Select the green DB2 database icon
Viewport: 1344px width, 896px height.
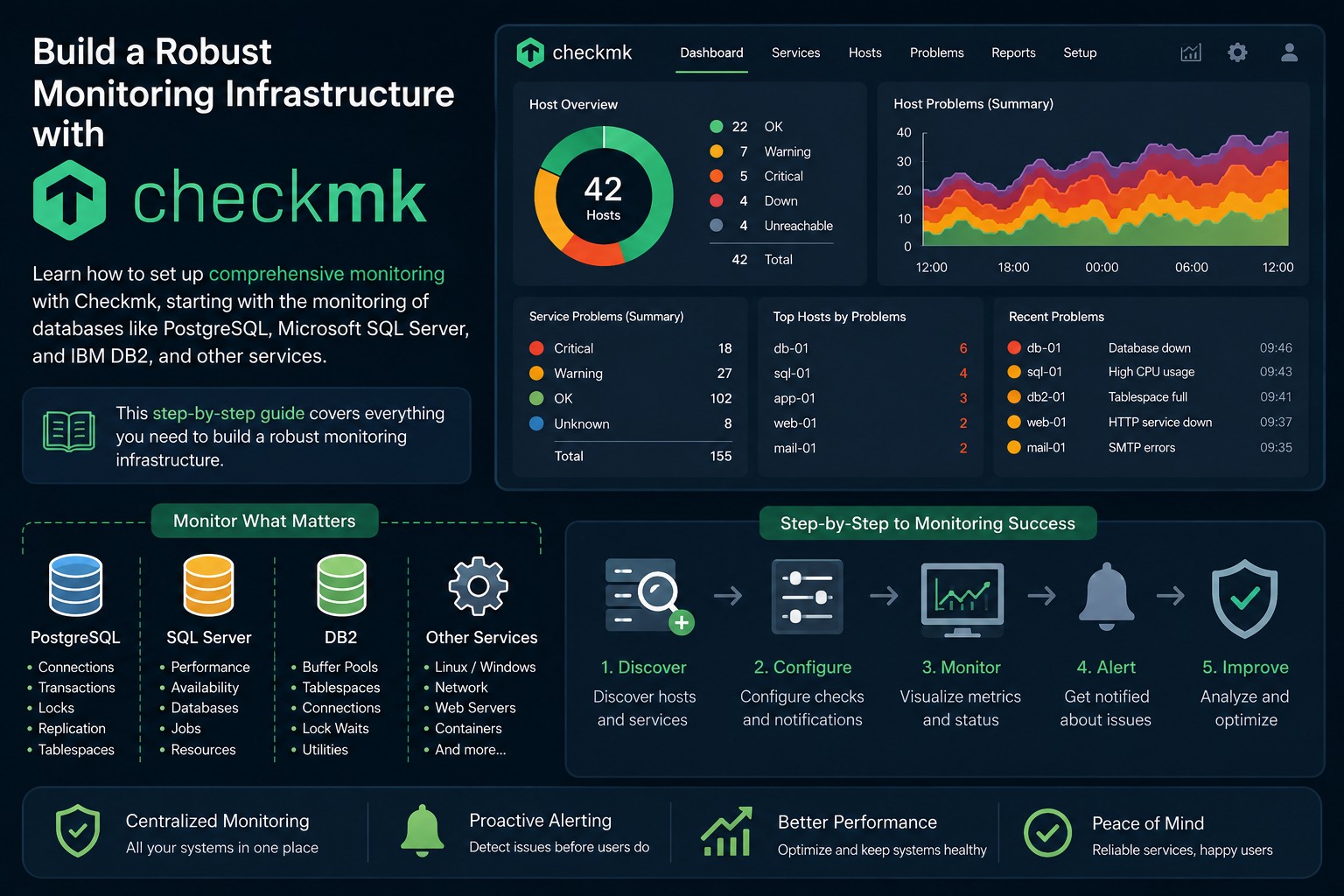[x=341, y=585]
